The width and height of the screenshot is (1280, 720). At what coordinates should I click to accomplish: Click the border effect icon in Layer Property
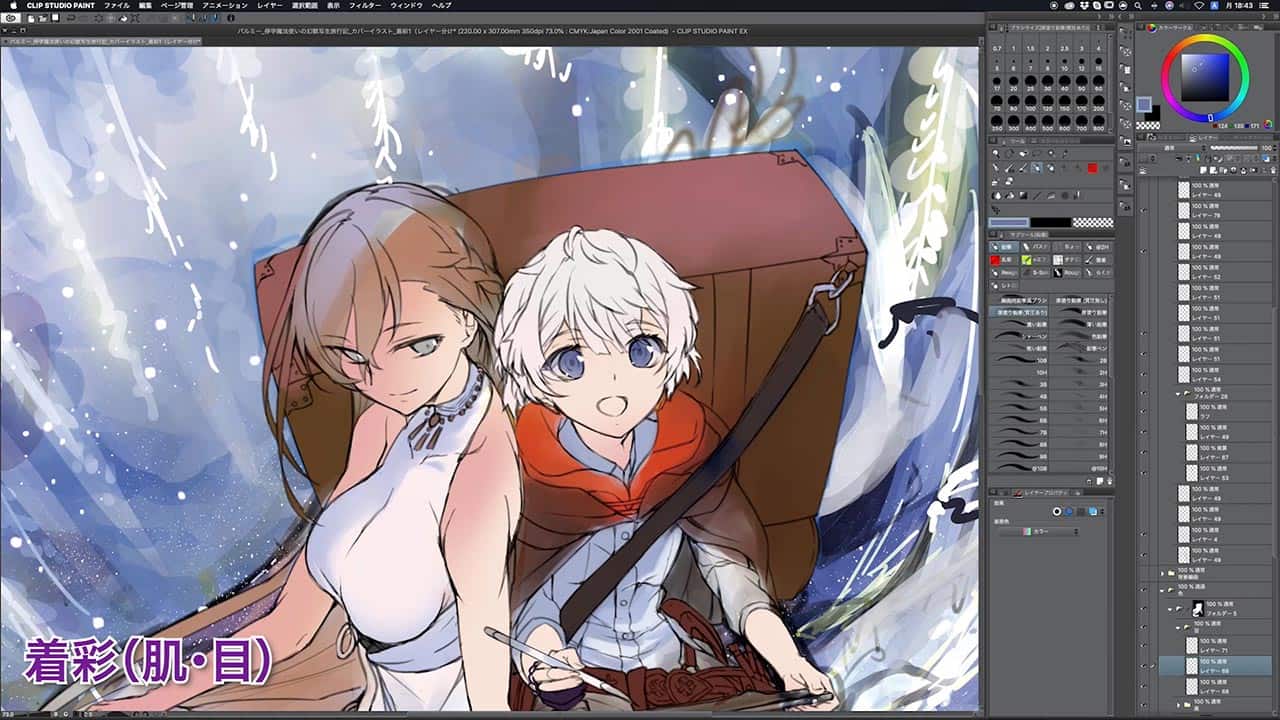click(1057, 511)
